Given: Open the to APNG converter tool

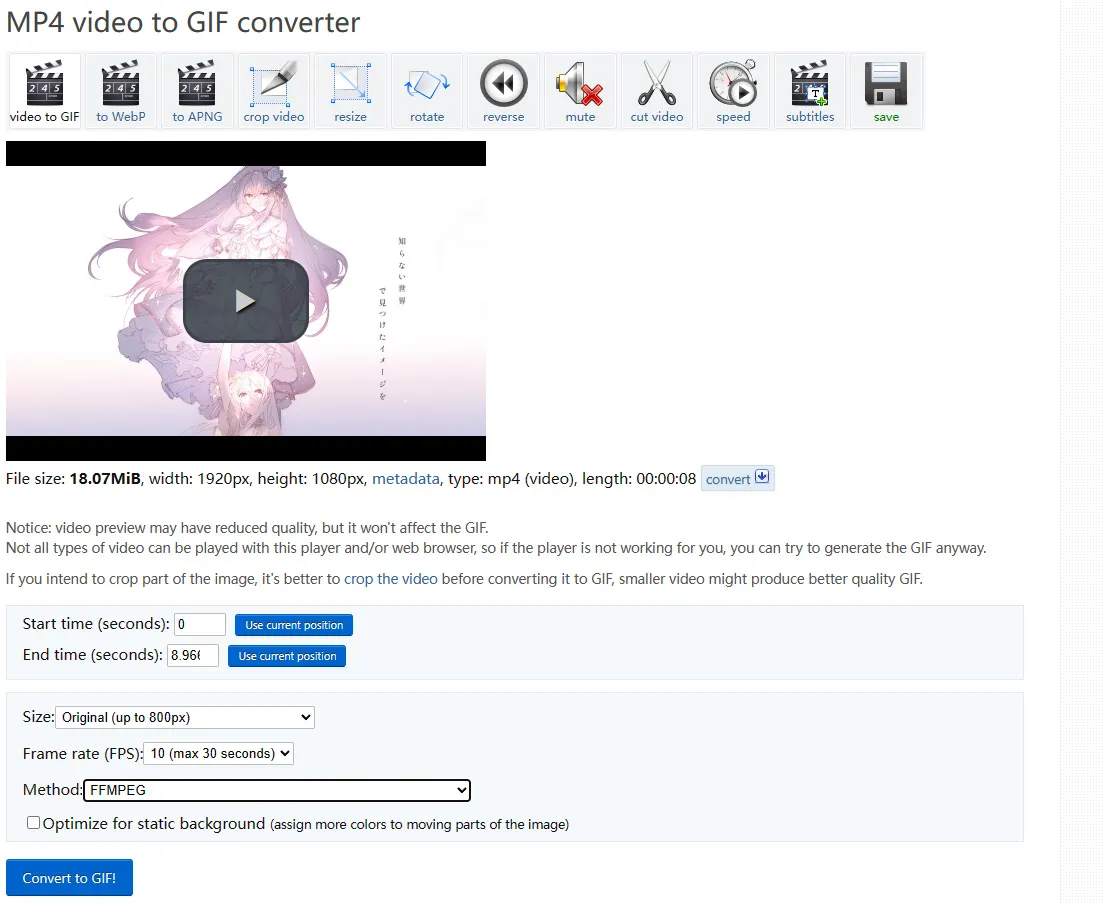Looking at the screenshot, I should tap(197, 91).
